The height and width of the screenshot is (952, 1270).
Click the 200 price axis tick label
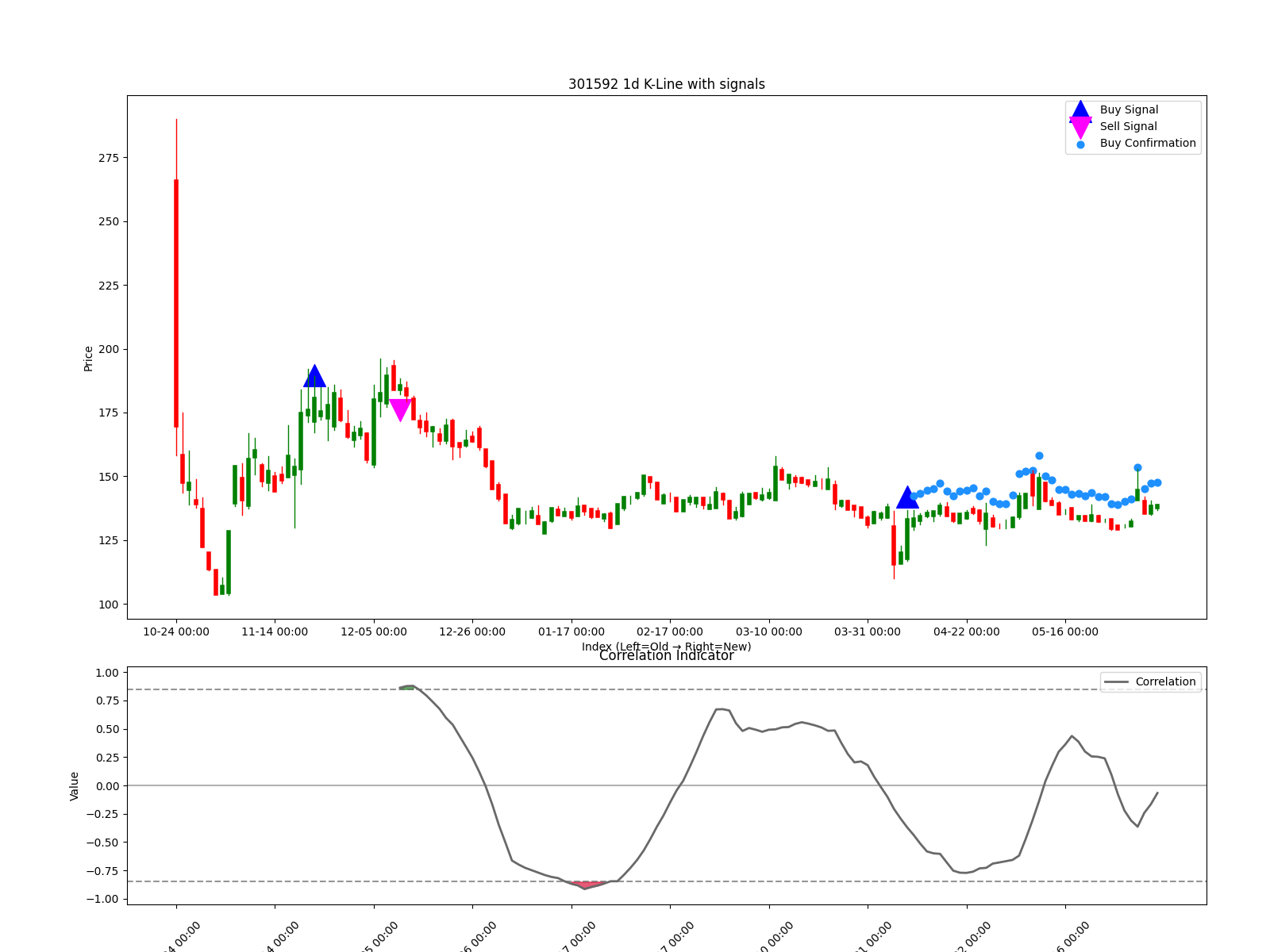(x=110, y=349)
